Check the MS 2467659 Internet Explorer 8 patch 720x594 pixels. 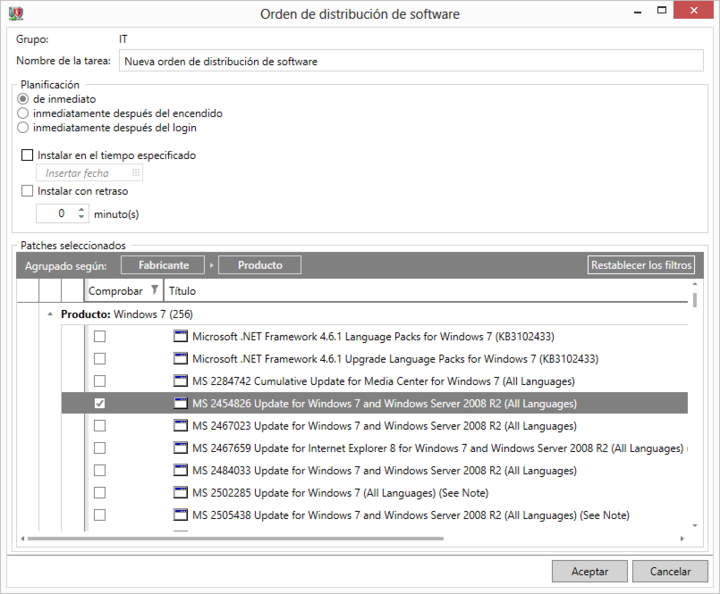(x=100, y=448)
